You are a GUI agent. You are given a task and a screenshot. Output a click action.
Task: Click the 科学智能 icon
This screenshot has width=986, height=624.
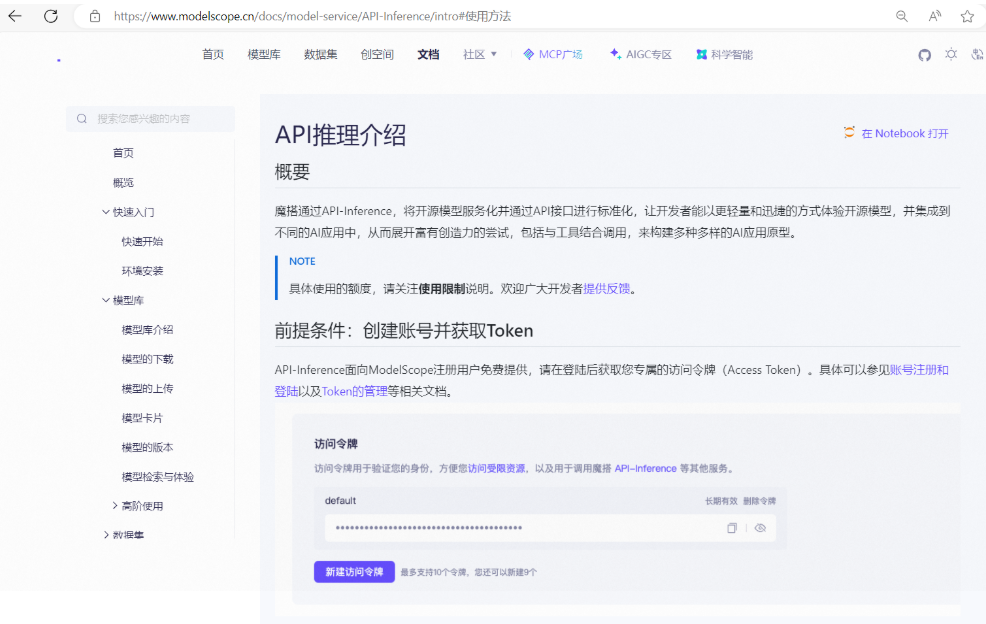point(702,55)
